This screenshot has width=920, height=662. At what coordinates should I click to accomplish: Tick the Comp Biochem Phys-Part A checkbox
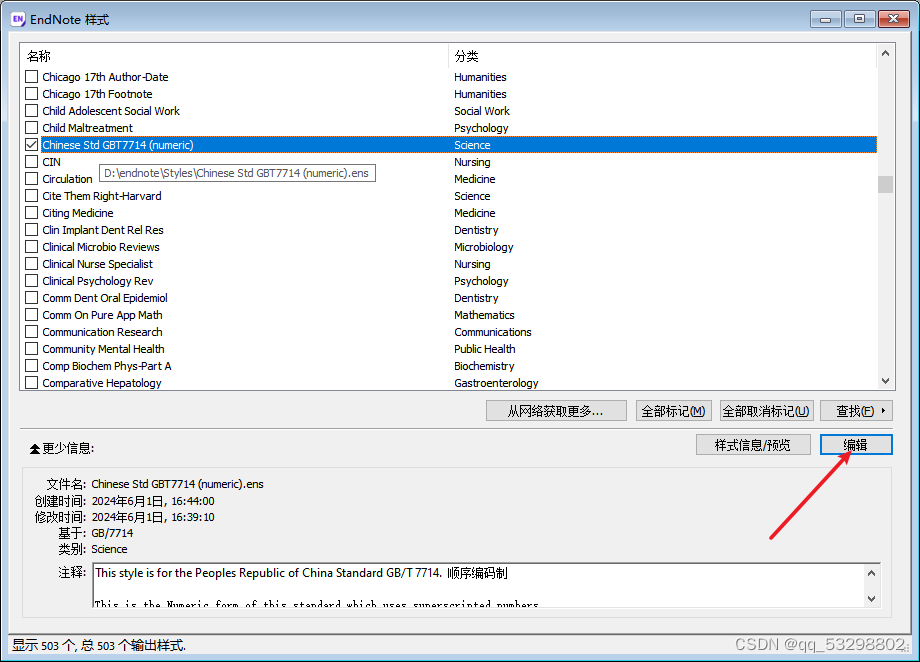32,366
